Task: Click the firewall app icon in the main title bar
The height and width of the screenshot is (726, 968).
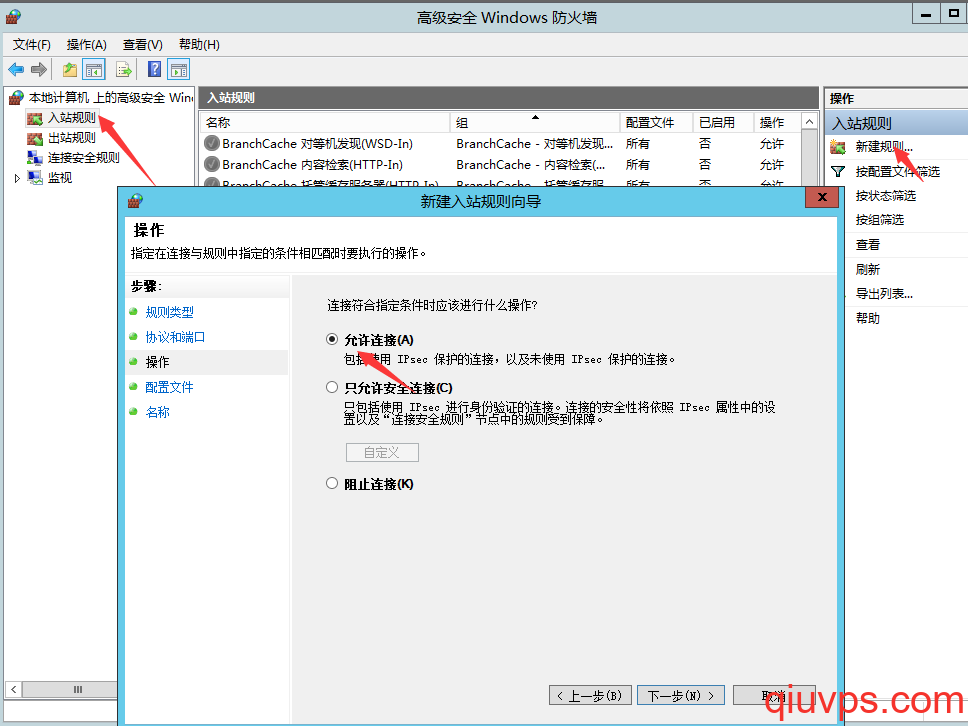Action: point(13,17)
